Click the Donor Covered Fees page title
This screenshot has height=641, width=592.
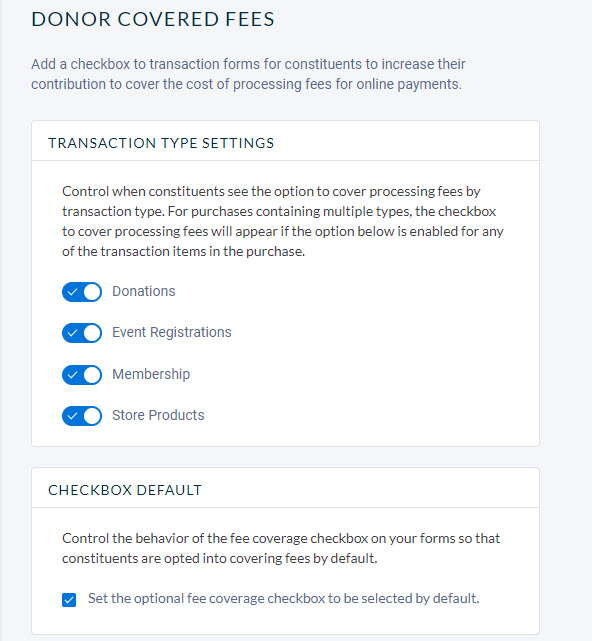tap(153, 19)
